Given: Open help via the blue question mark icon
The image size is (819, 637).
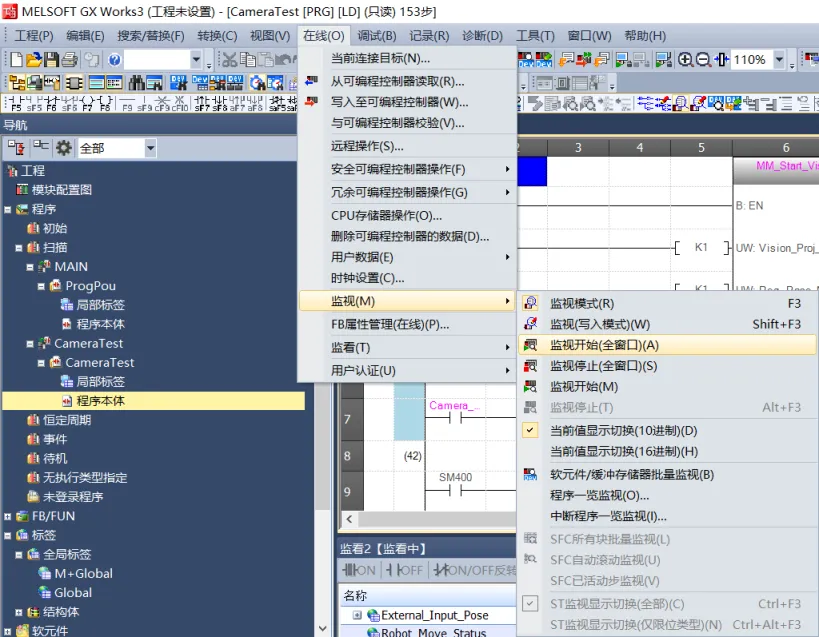Looking at the screenshot, I should [114, 60].
